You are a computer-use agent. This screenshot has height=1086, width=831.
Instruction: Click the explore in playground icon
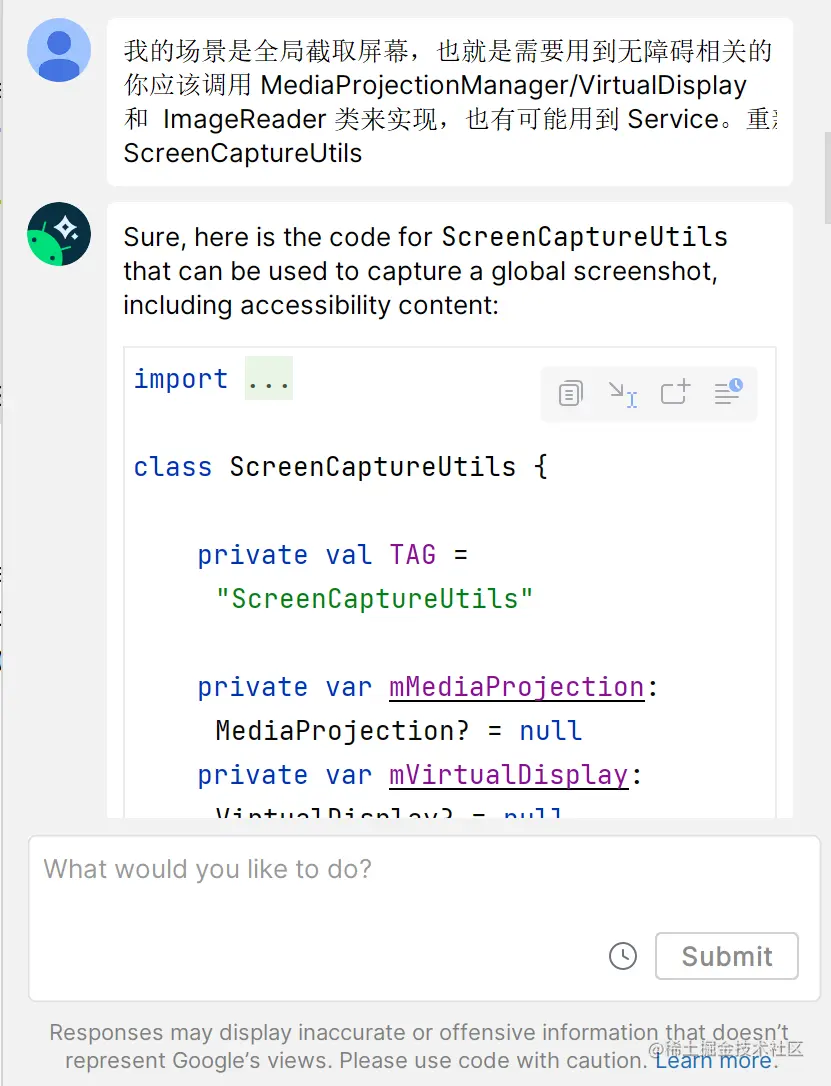click(x=728, y=392)
